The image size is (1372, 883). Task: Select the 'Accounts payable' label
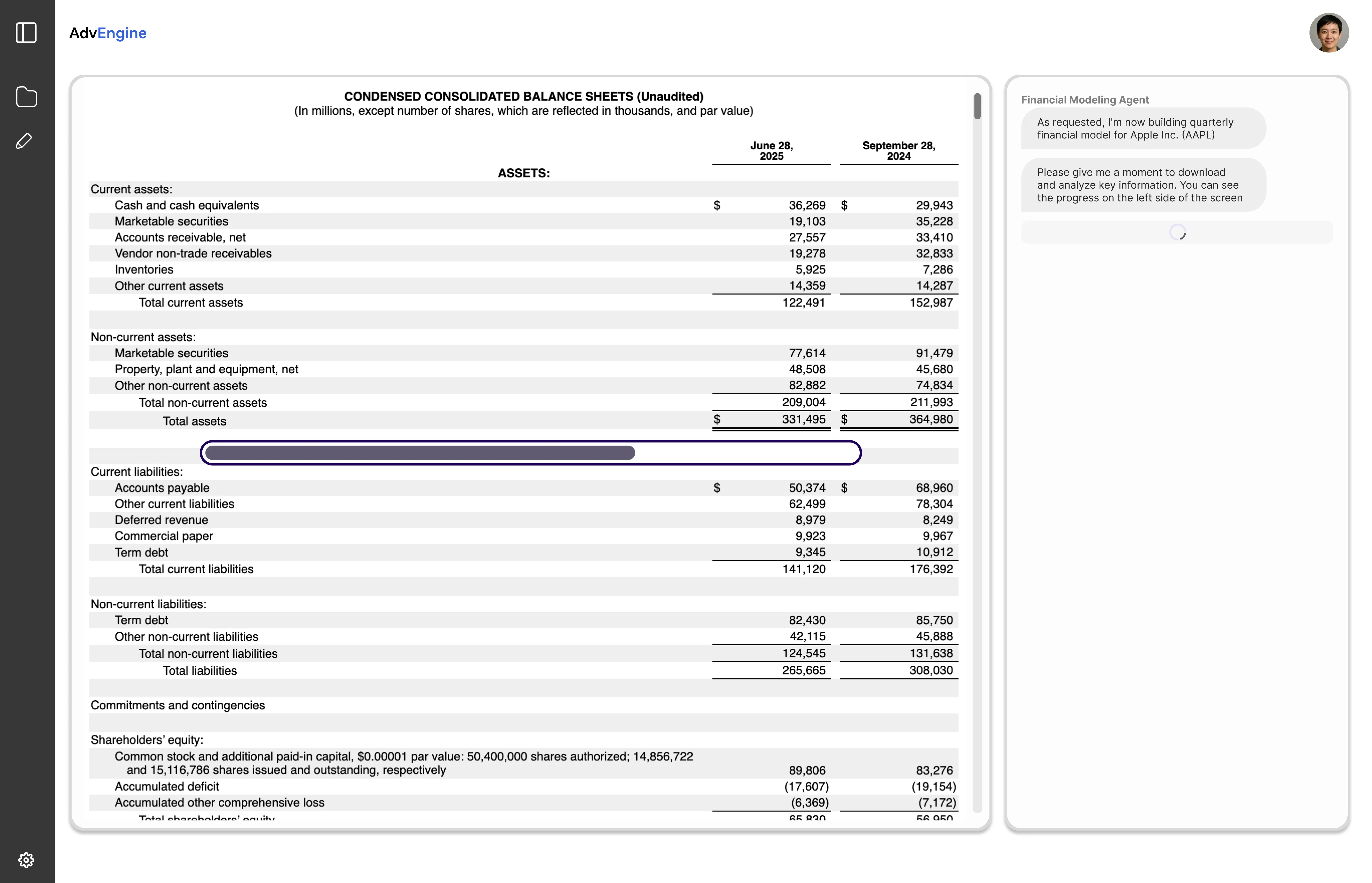click(x=162, y=488)
